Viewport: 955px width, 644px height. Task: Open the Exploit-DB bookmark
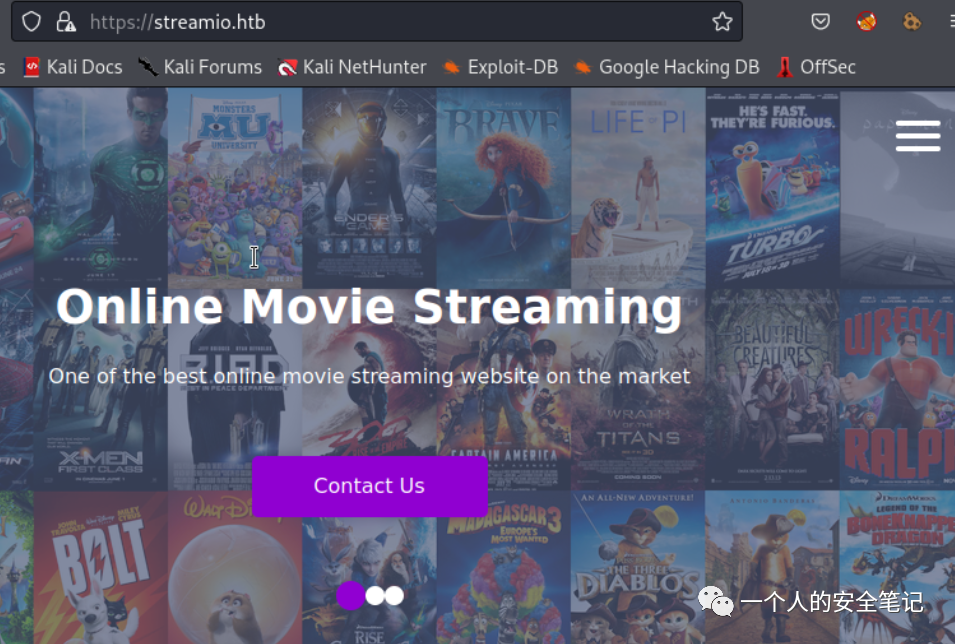click(x=500, y=67)
